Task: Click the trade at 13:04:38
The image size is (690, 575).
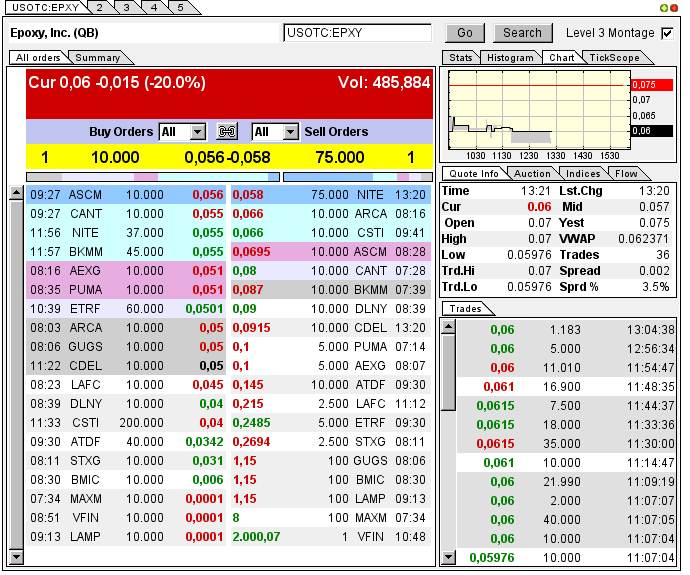Action: [x=566, y=330]
